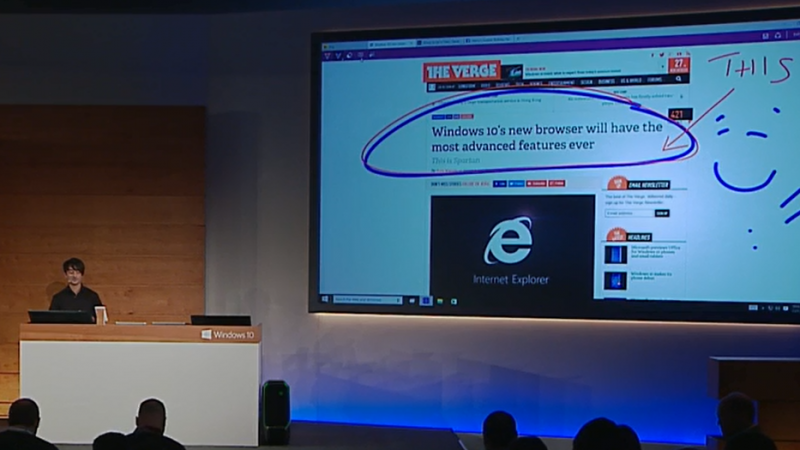Select the eraser annotation tool
The image size is (800, 450).
click(x=349, y=55)
